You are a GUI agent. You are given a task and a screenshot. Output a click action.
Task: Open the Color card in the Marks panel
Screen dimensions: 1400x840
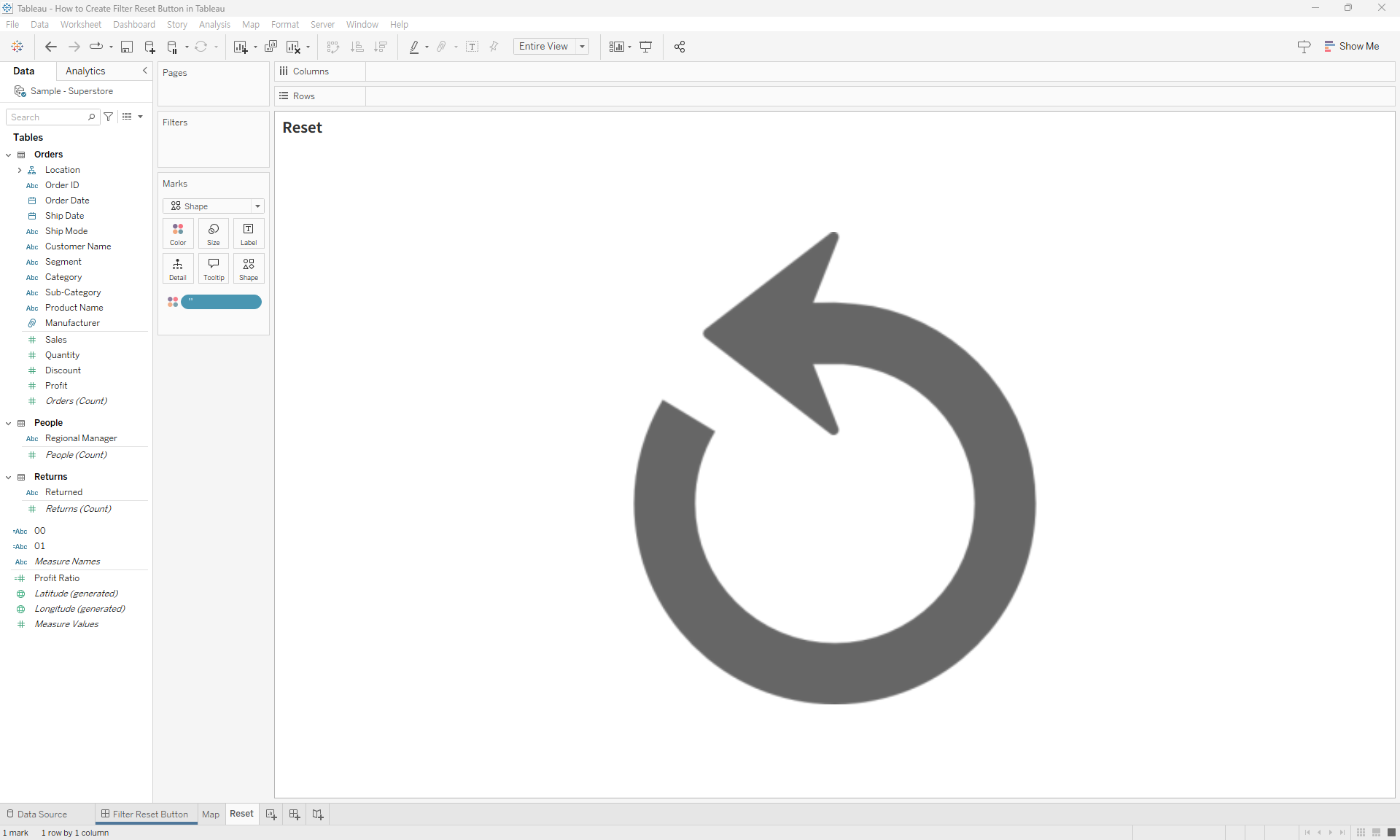[x=177, y=233]
